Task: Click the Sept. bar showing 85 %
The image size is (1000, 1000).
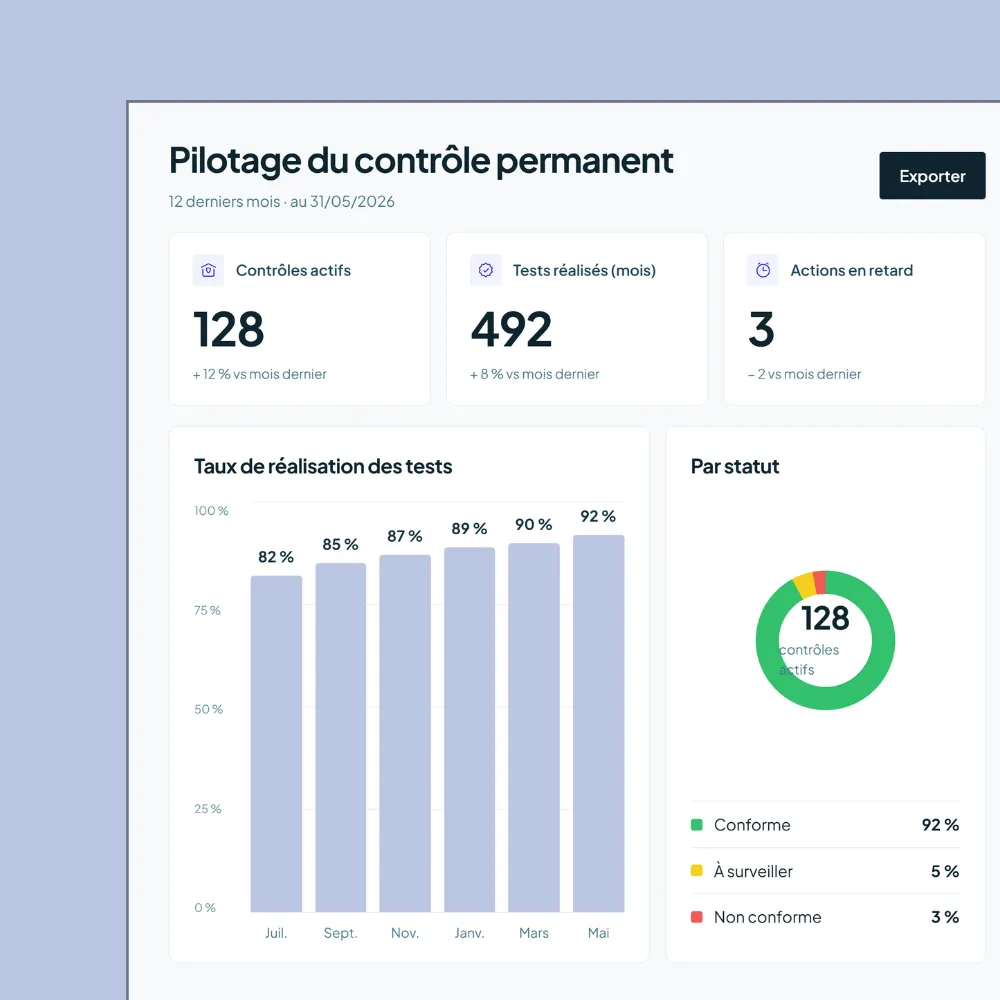Action: [341, 737]
